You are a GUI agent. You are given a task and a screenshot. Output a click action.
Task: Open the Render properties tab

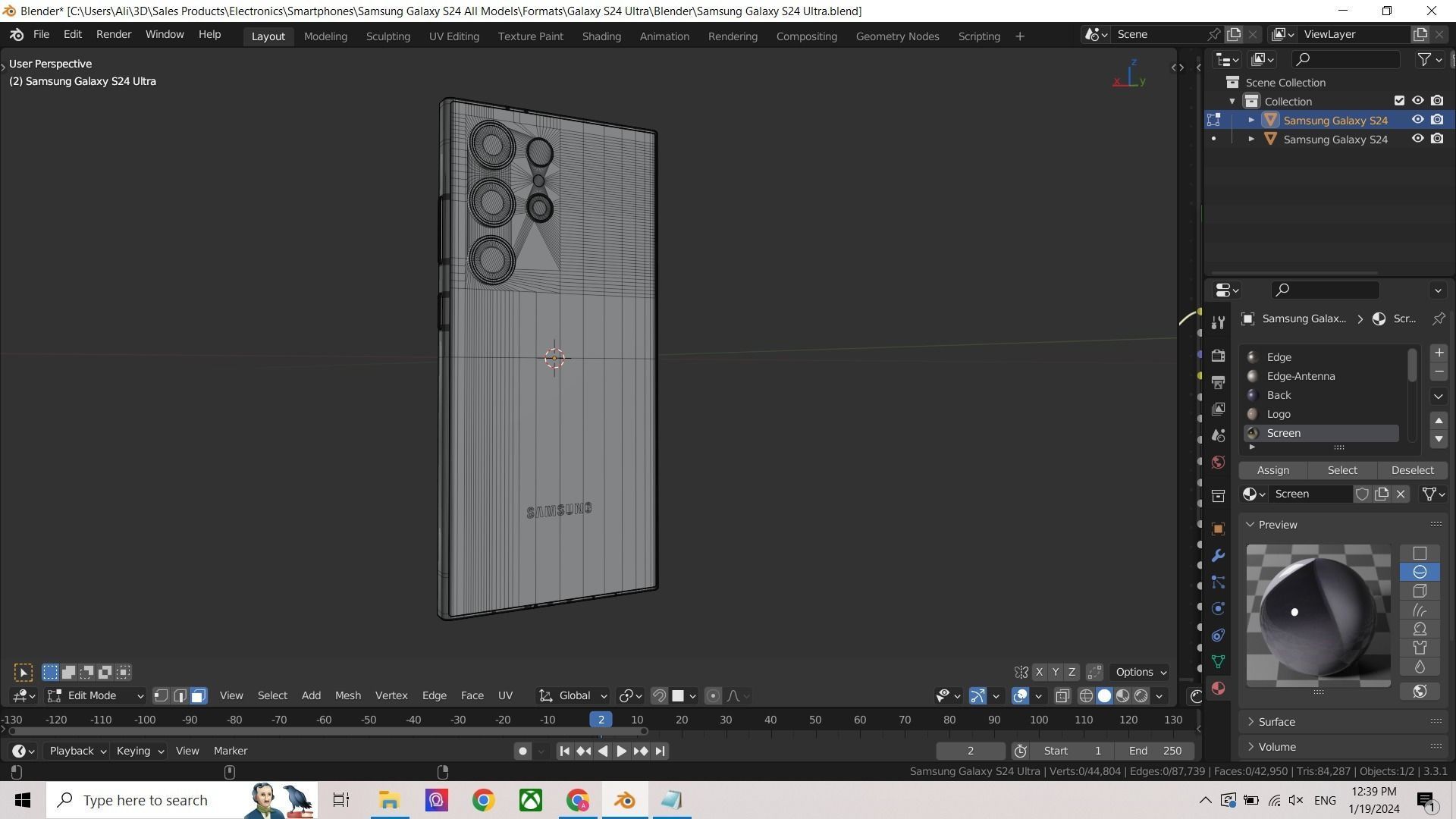(1218, 356)
